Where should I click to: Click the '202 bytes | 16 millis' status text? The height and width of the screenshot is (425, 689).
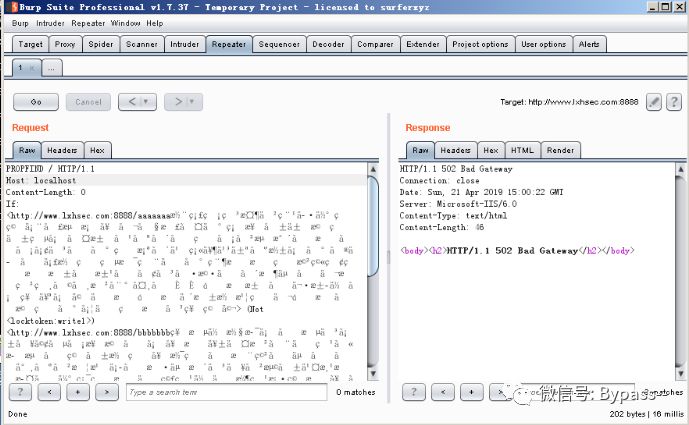[x=646, y=414]
